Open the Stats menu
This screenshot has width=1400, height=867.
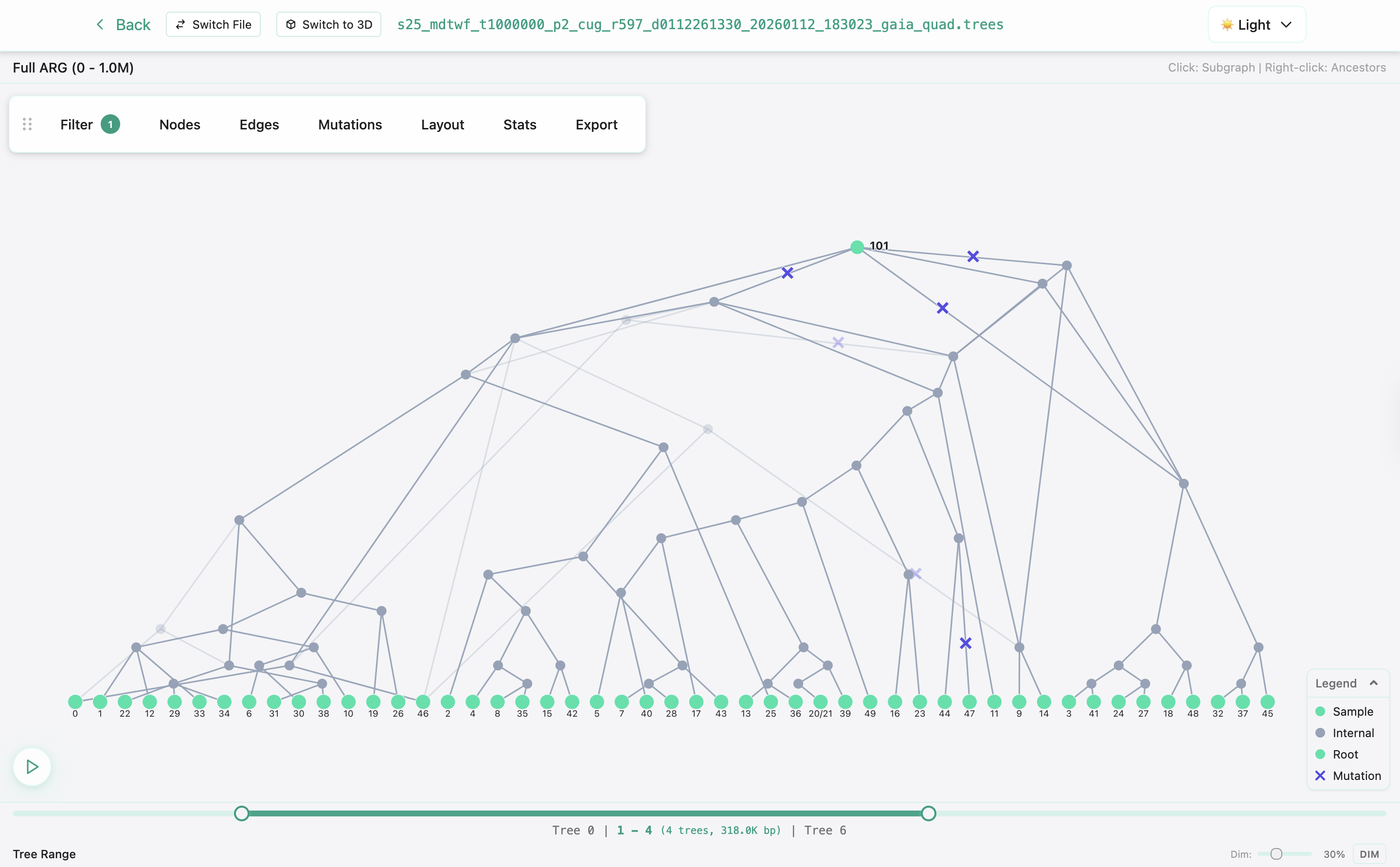point(520,125)
